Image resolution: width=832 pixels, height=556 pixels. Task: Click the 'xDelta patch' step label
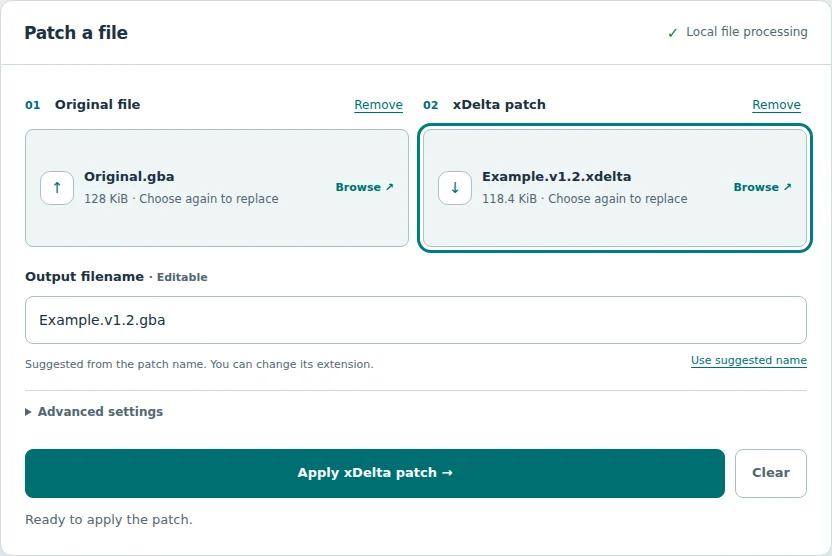(x=499, y=105)
